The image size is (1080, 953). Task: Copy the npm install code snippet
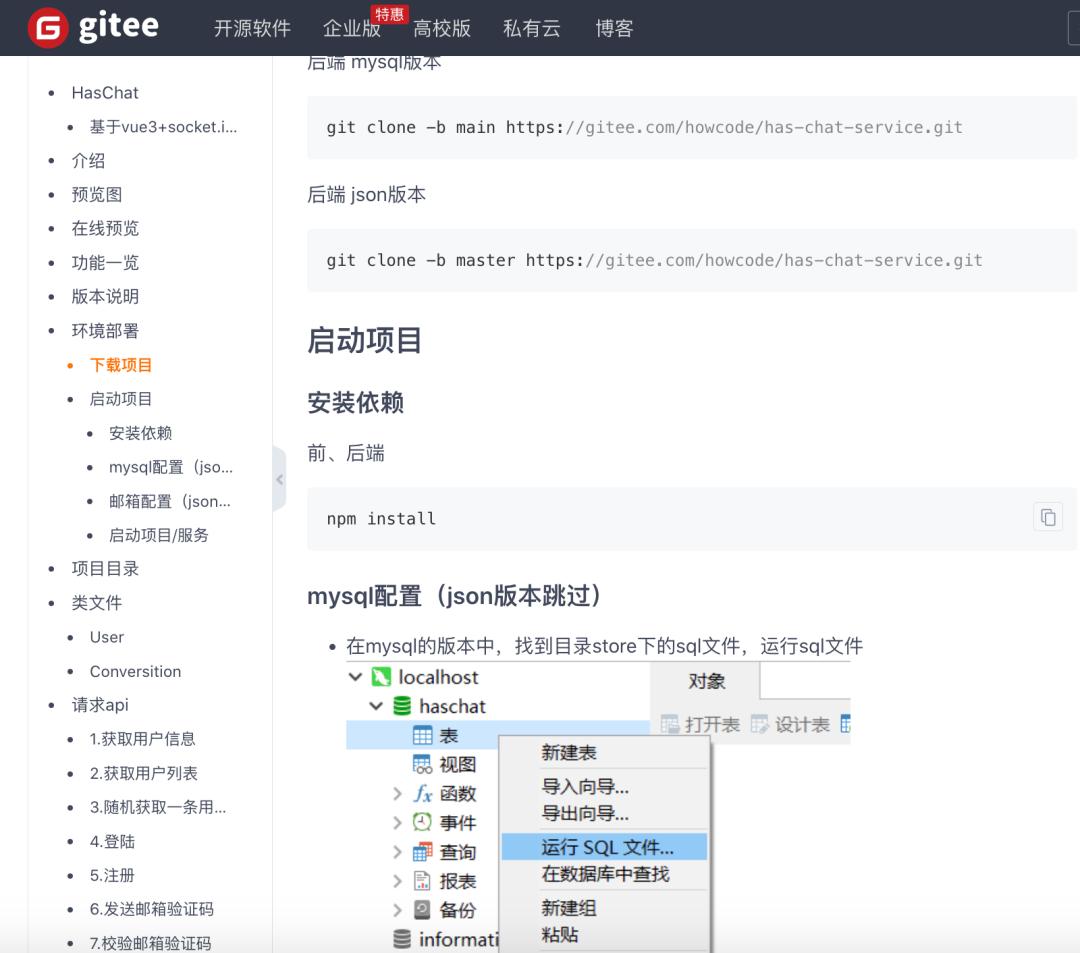(1048, 517)
